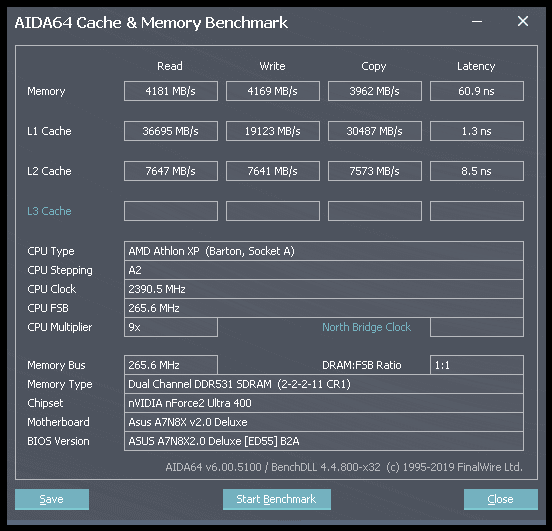
Task: Select Memory Latency value 60.9 ns
Action: click(477, 91)
